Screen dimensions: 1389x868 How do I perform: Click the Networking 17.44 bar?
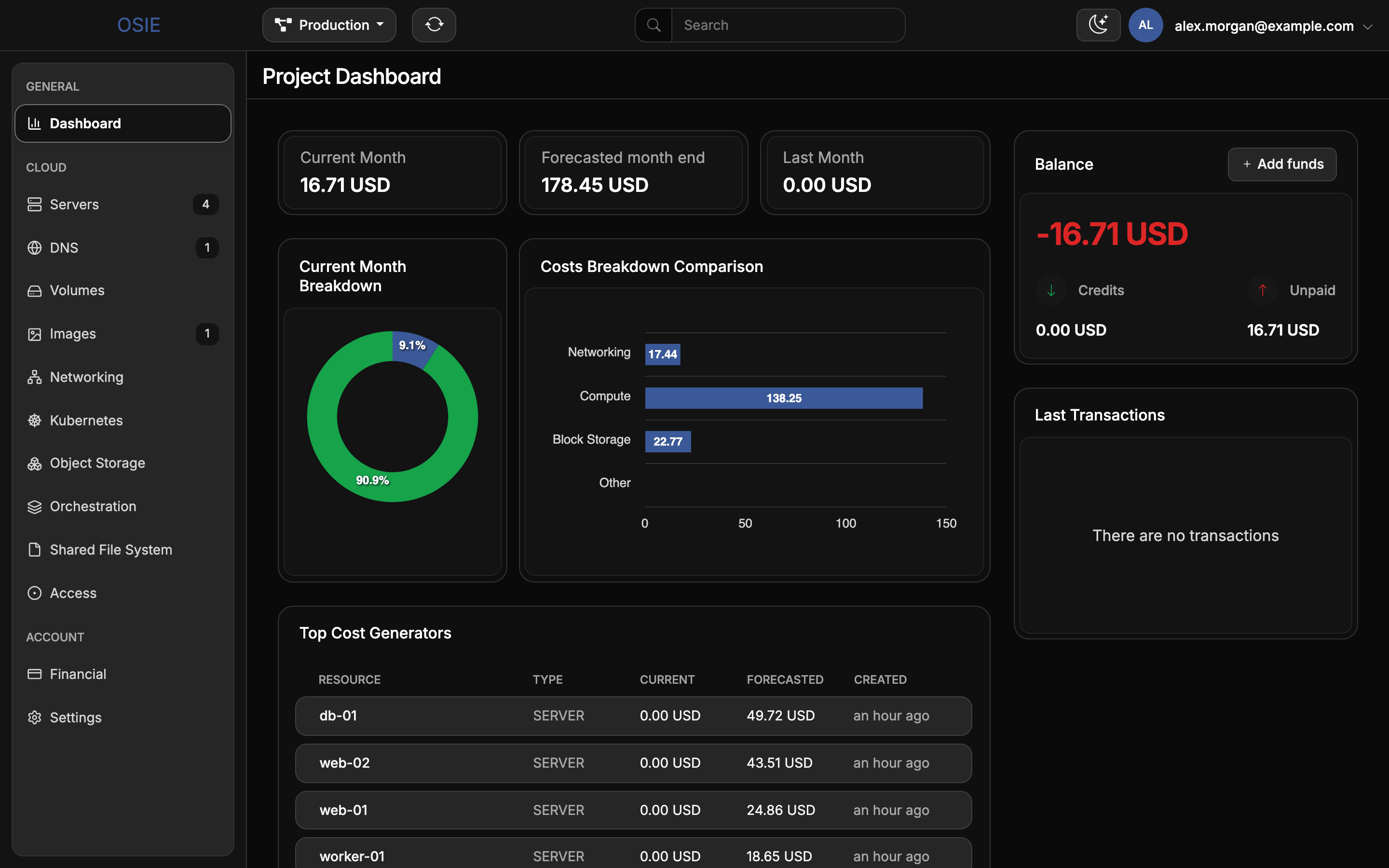pos(662,354)
